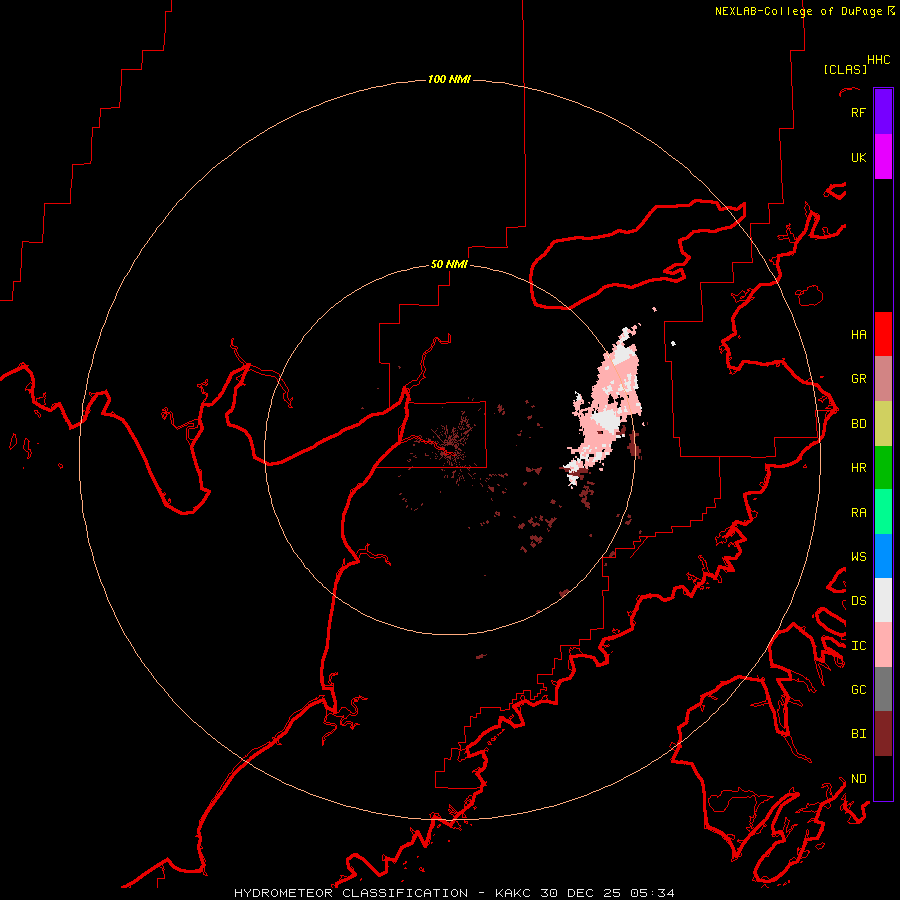Click the dark red BI legend swatch

(x=883, y=734)
